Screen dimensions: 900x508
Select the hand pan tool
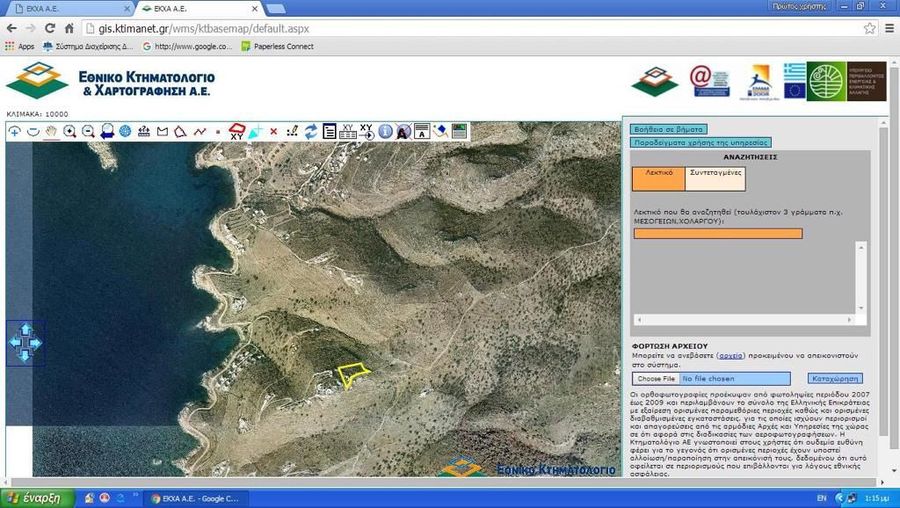[51, 131]
